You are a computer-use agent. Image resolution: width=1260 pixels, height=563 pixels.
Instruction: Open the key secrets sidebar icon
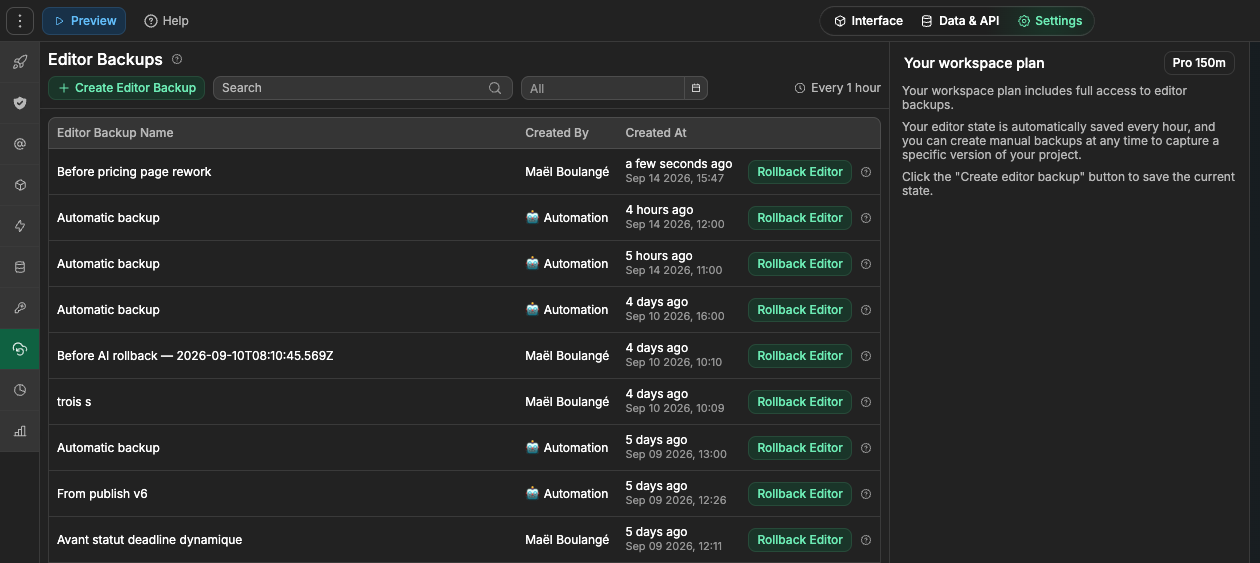(20, 308)
